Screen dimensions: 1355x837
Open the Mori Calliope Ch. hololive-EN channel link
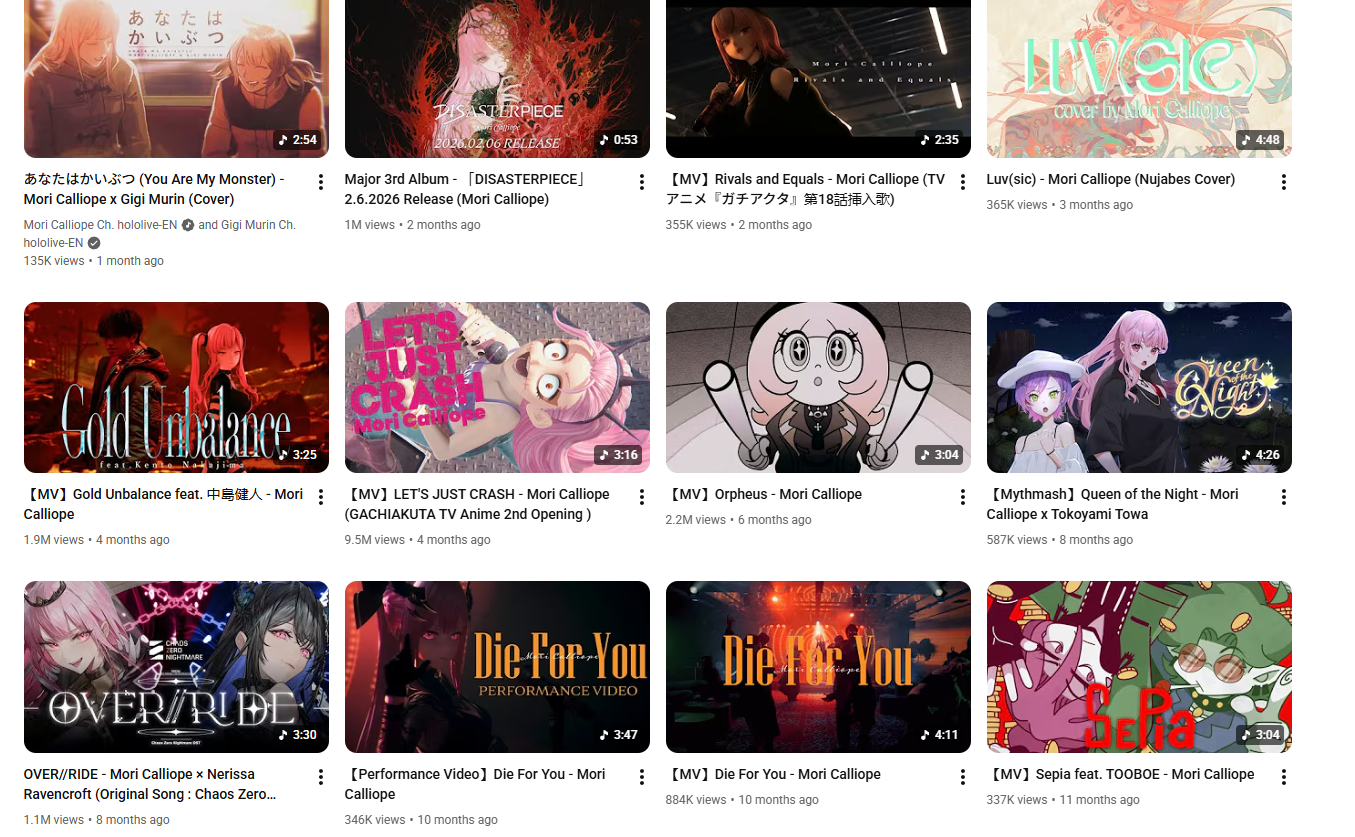tap(100, 225)
